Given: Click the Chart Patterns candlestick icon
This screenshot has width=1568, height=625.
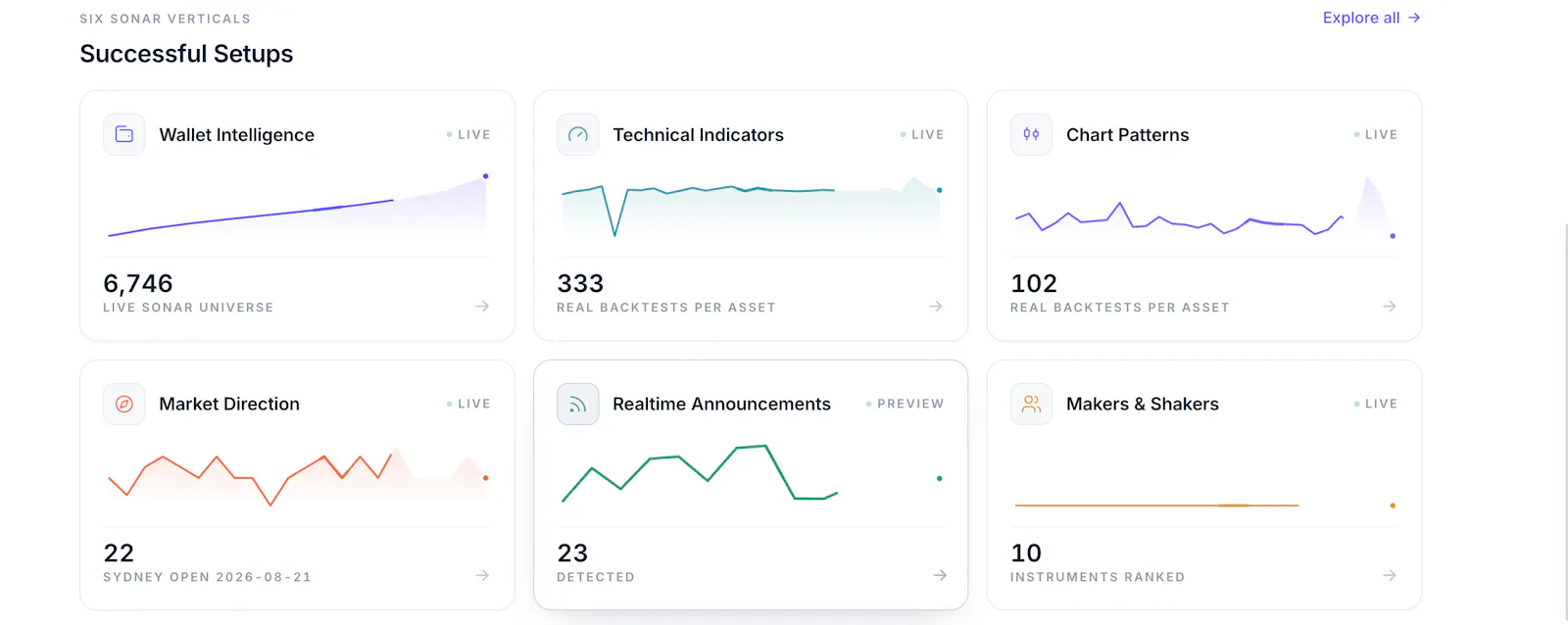Looking at the screenshot, I should coord(1031,134).
